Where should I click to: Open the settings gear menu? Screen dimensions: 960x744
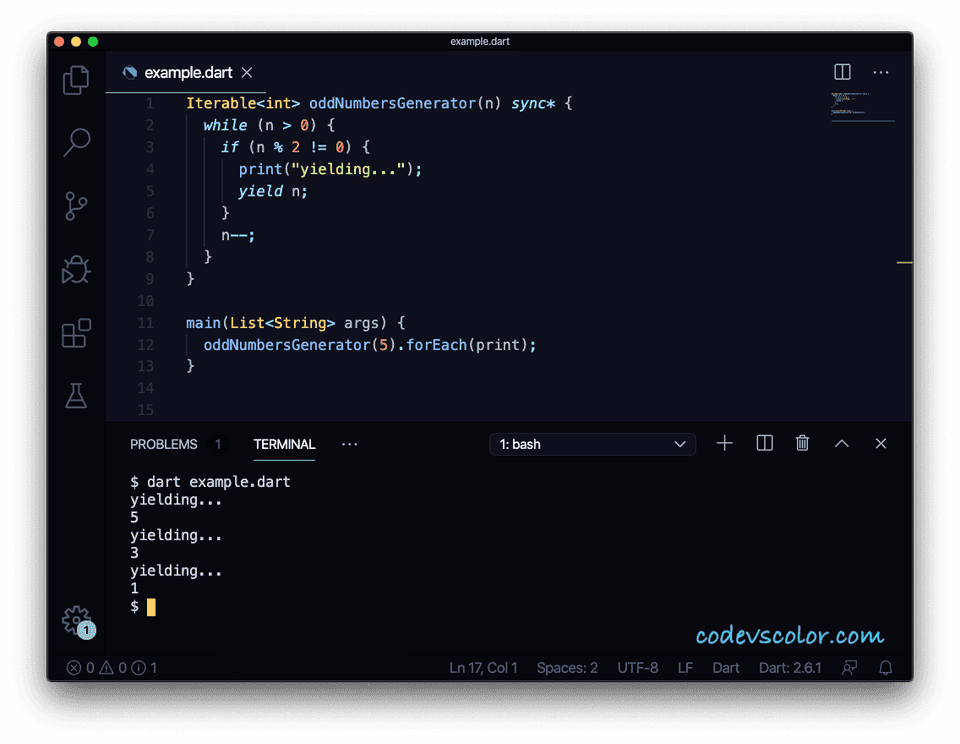pos(75,622)
